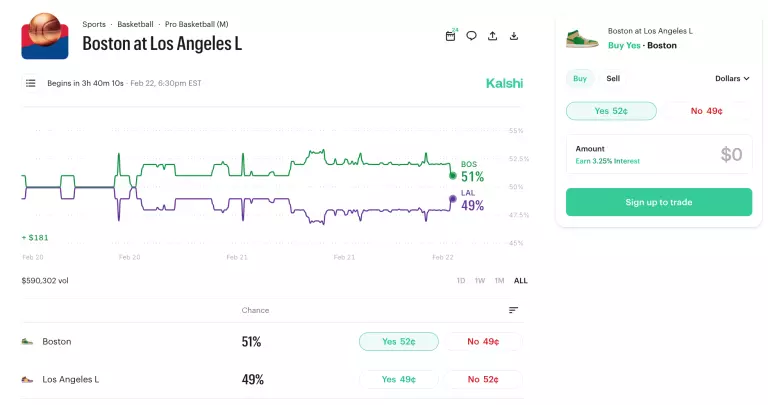Image resolution: width=768 pixels, height=405 pixels.
Task: Select Yes 52¢ in the trade panel
Action: (611, 111)
